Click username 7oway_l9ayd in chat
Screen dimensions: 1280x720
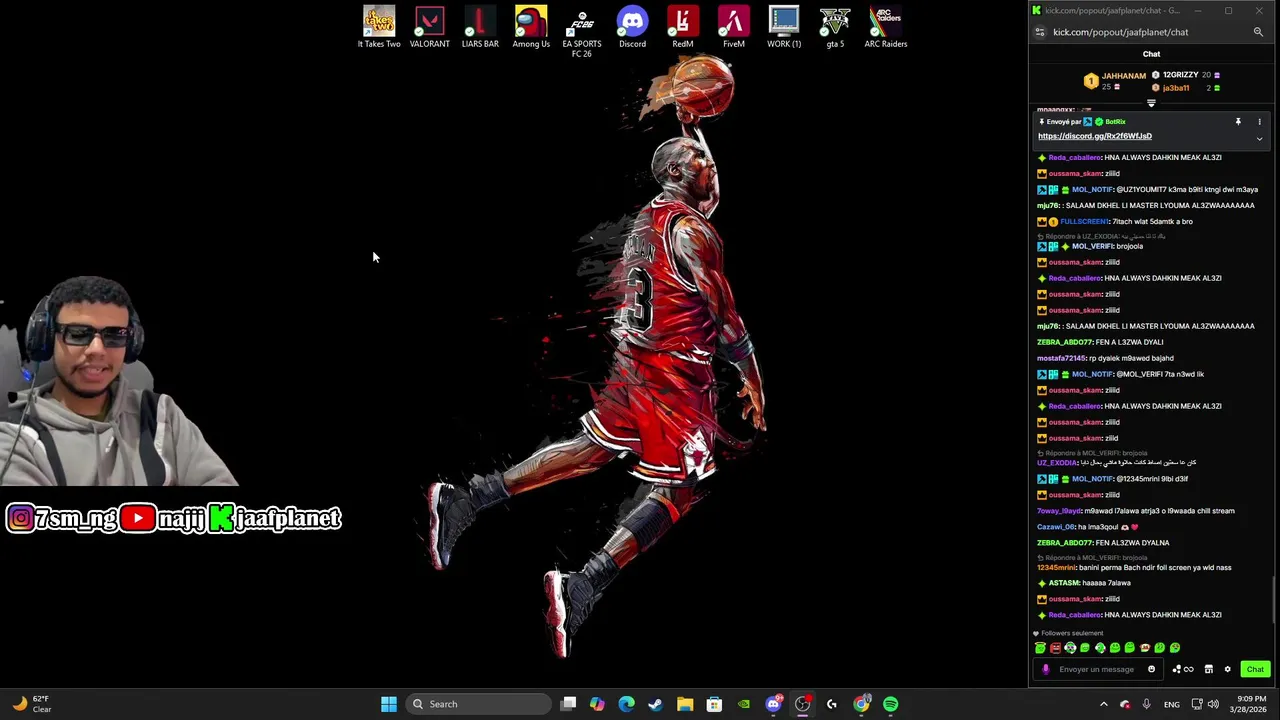(x=1060, y=511)
